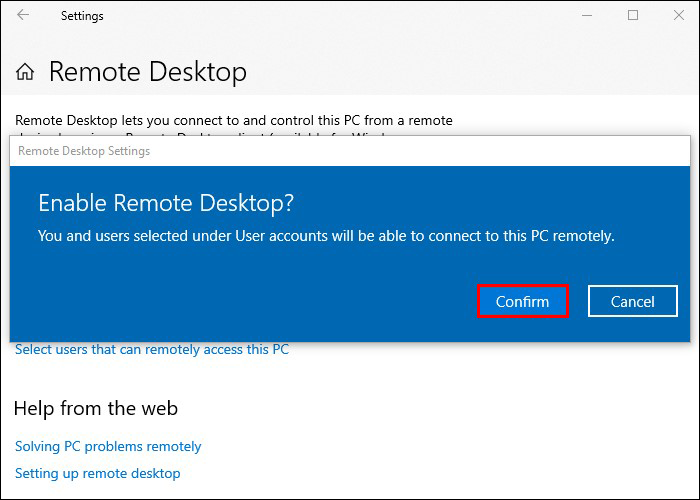Click the Enable Remote Desktop? heading
The image size is (700, 500).
(x=166, y=203)
